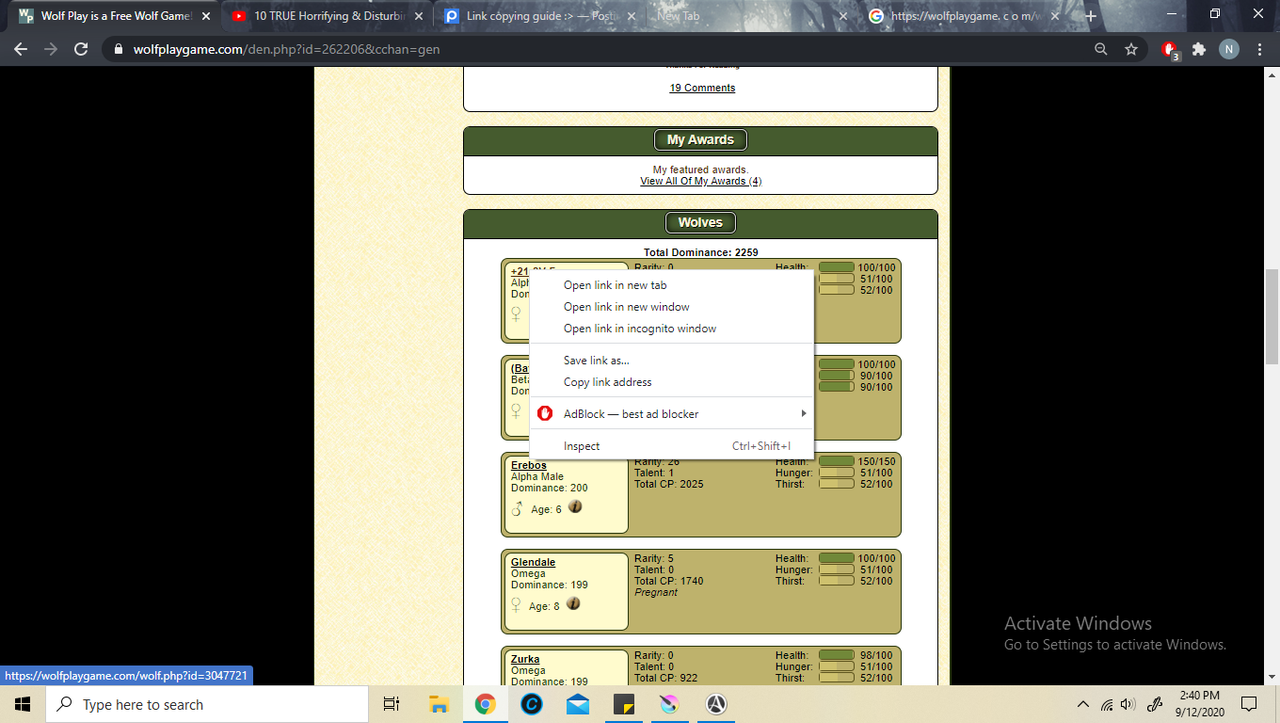
Task: Choose Save link as...
Action: (672, 360)
